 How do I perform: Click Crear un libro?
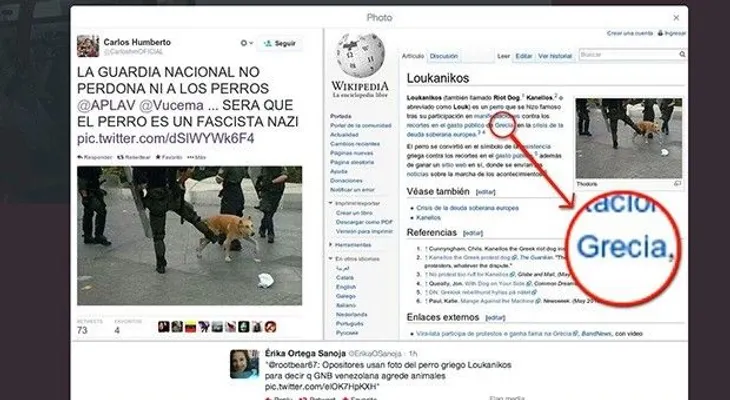tap(354, 212)
